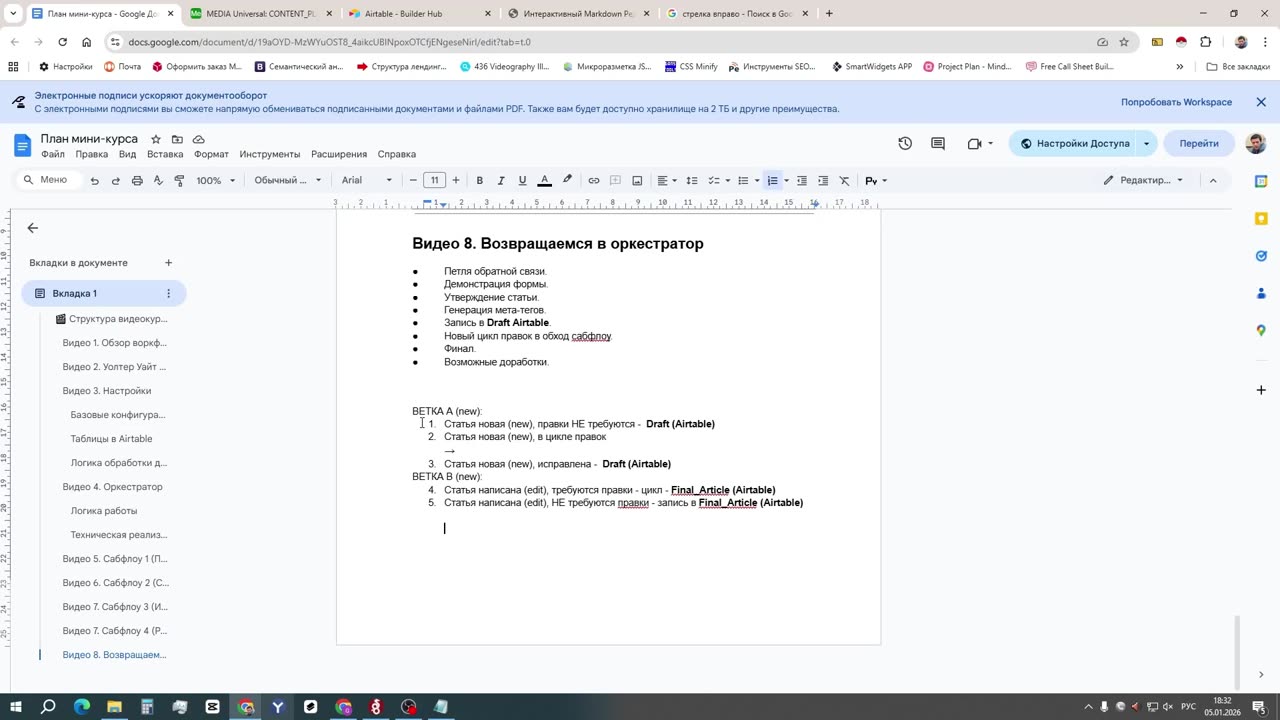1280x720 pixels.
Task: Clear text formatting
Action: (844, 181)
